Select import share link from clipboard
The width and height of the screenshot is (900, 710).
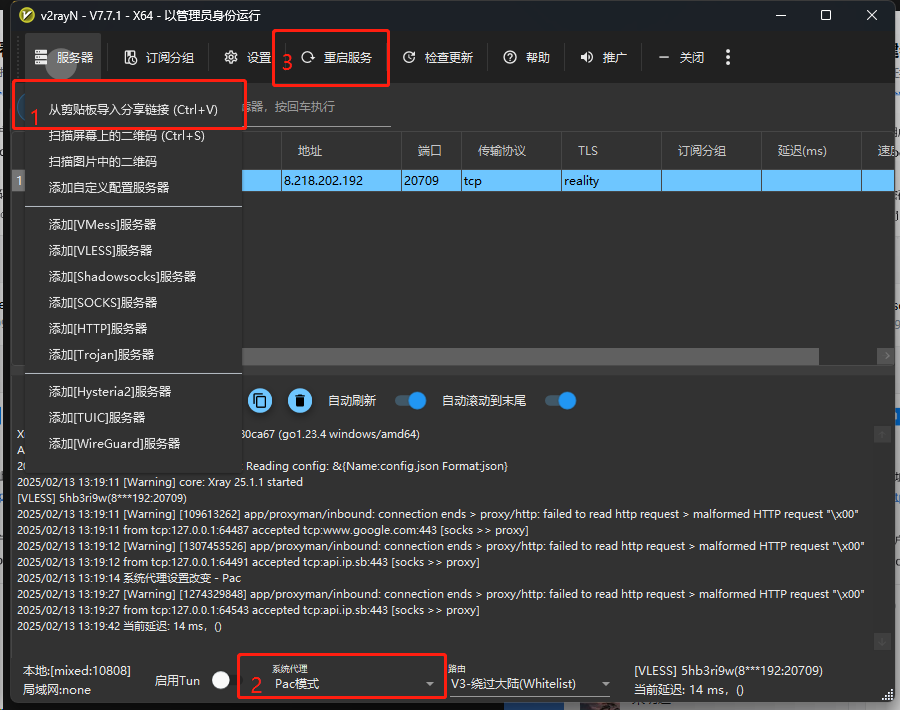pyautogui.click(x=133, y=109)
